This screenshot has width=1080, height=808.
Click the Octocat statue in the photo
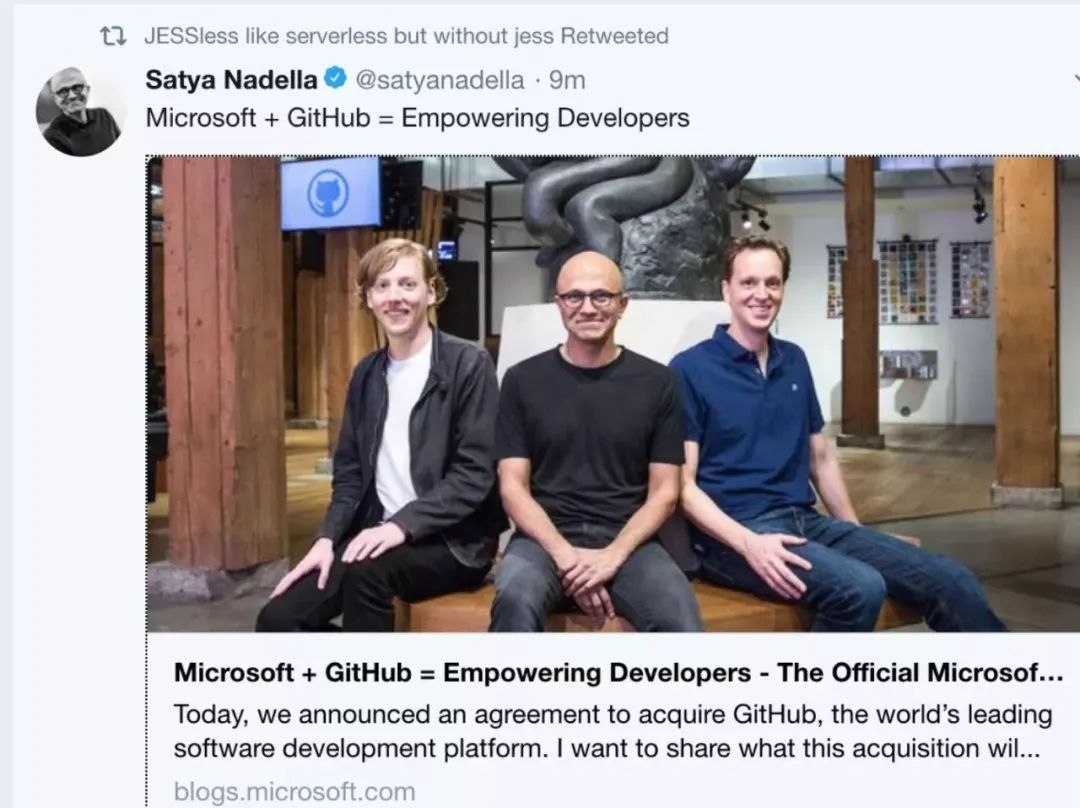tap(640, 215)
